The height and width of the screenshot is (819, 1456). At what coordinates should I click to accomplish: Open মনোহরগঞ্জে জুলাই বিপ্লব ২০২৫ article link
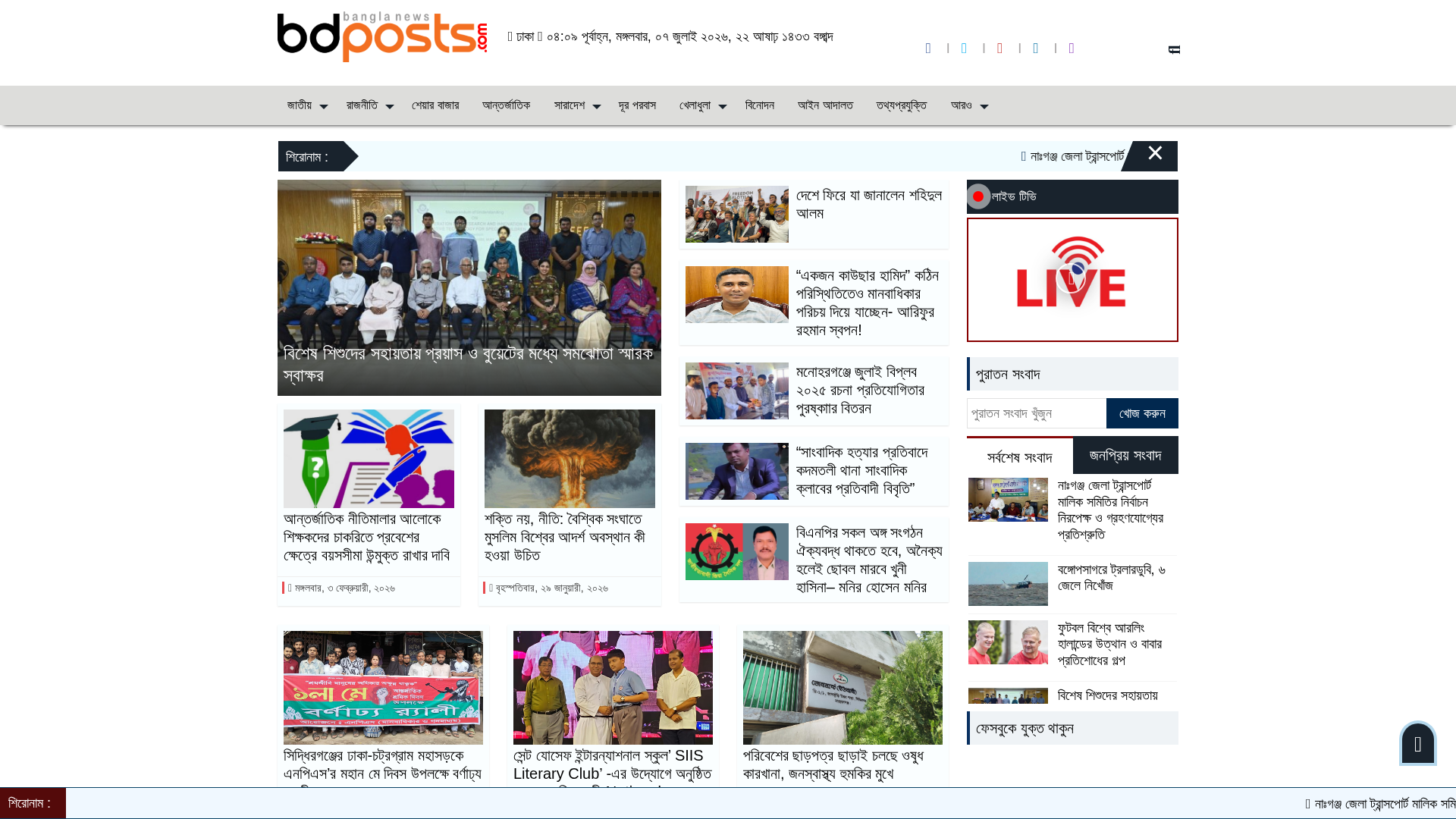click(x=860, y=390)
